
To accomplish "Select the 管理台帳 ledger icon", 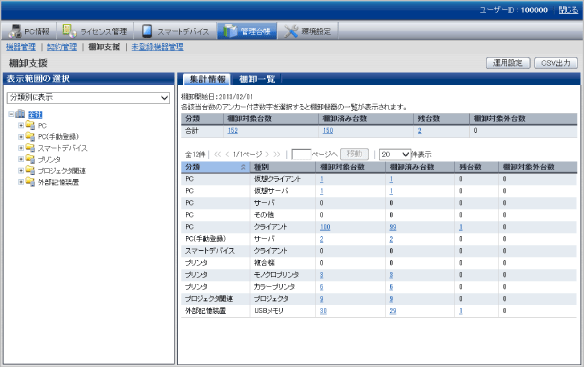I will pyautogui.click(x=230, y=31).
